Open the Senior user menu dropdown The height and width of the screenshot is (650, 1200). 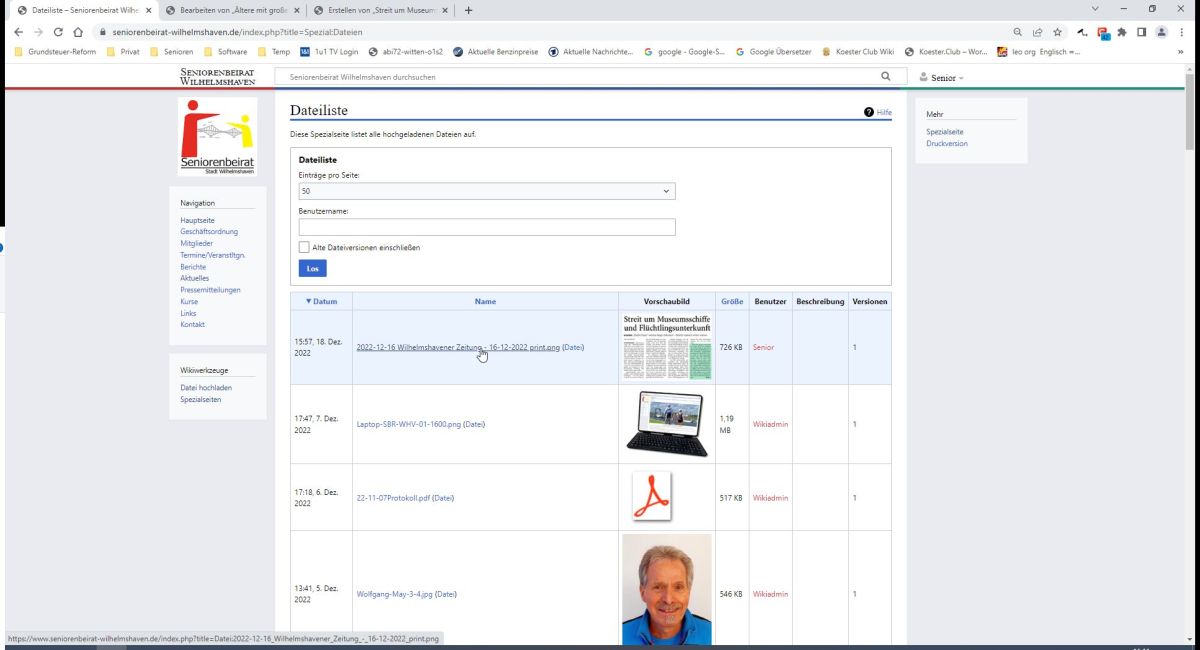point(941,77)
